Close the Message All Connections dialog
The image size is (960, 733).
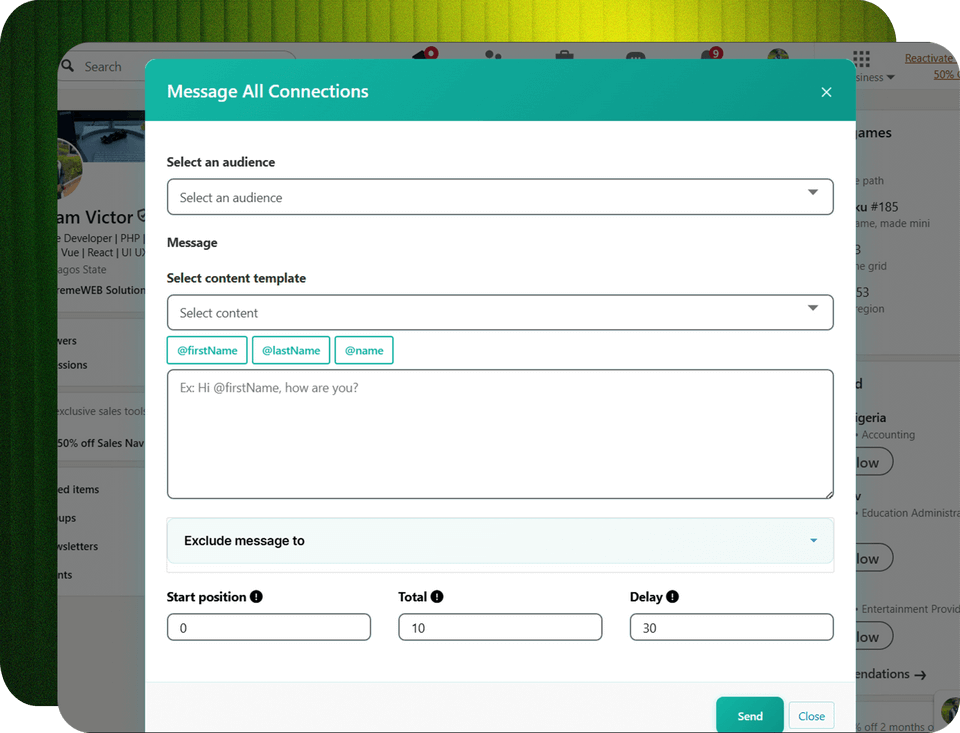826,92
